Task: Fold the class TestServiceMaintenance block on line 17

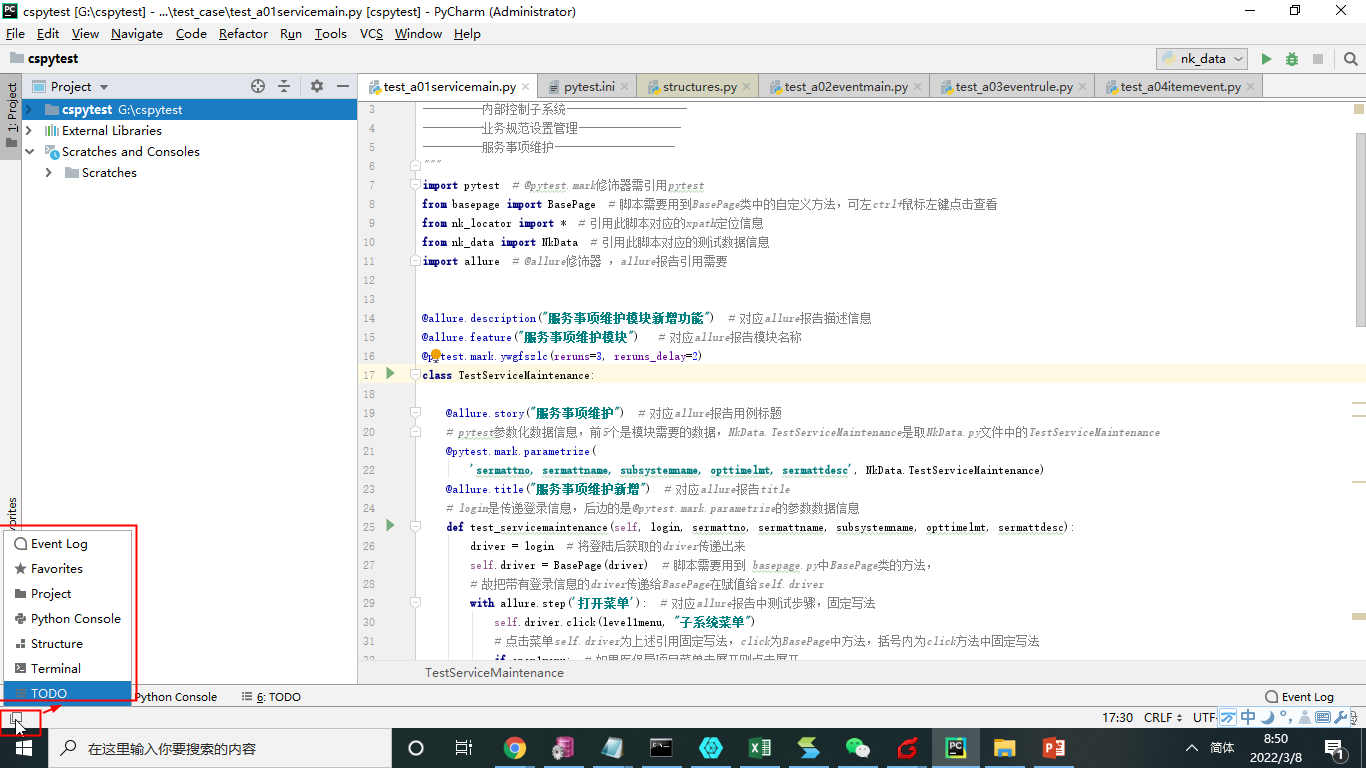Action: click(414, 375)
